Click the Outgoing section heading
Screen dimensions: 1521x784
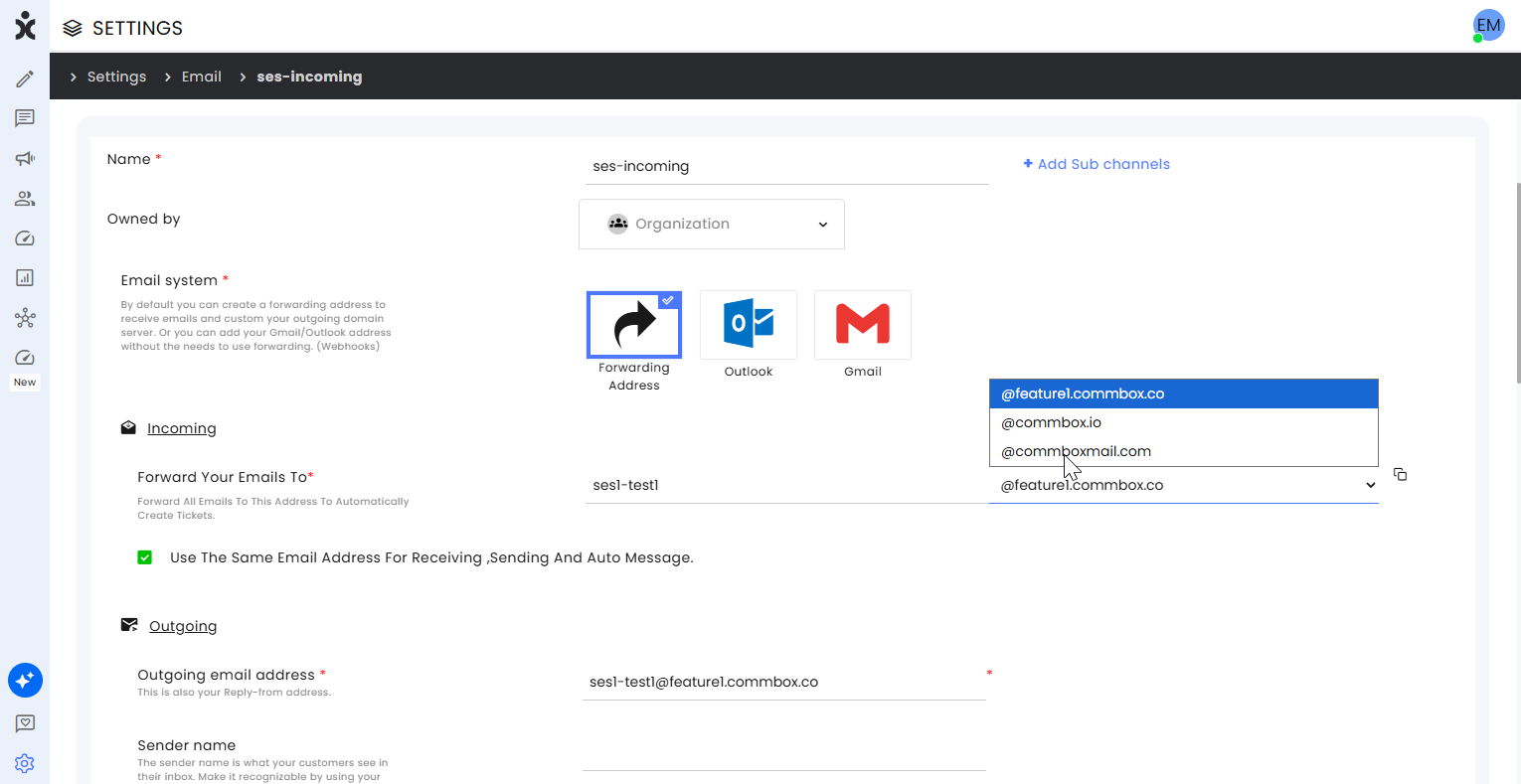(183, 626)
